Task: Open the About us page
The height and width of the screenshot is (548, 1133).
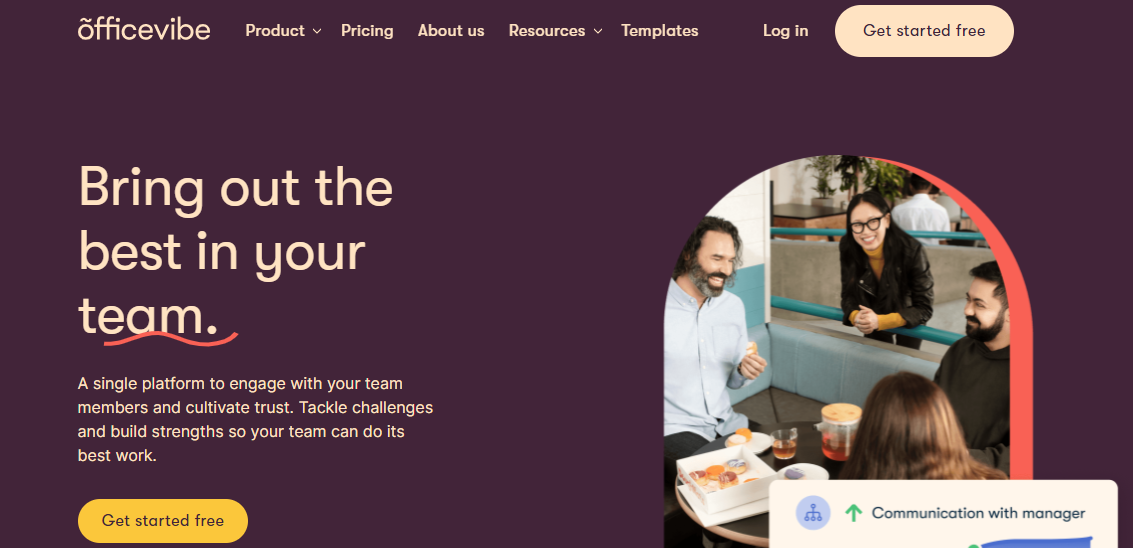Action: [451, 31]
